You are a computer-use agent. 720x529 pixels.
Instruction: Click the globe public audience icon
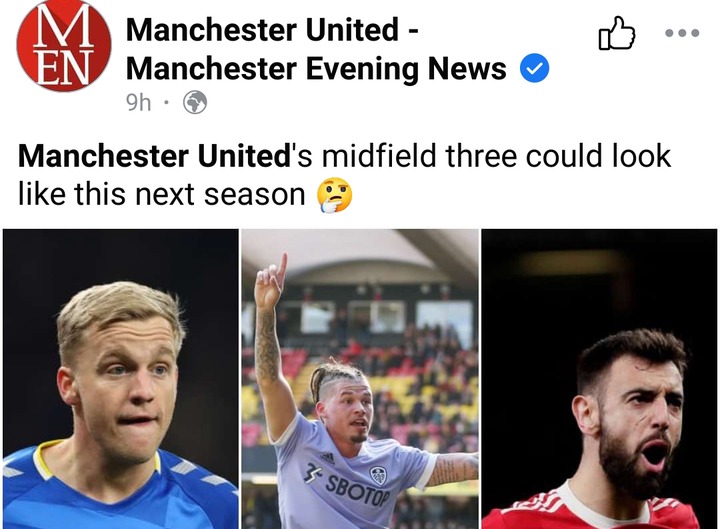point(195,102)
